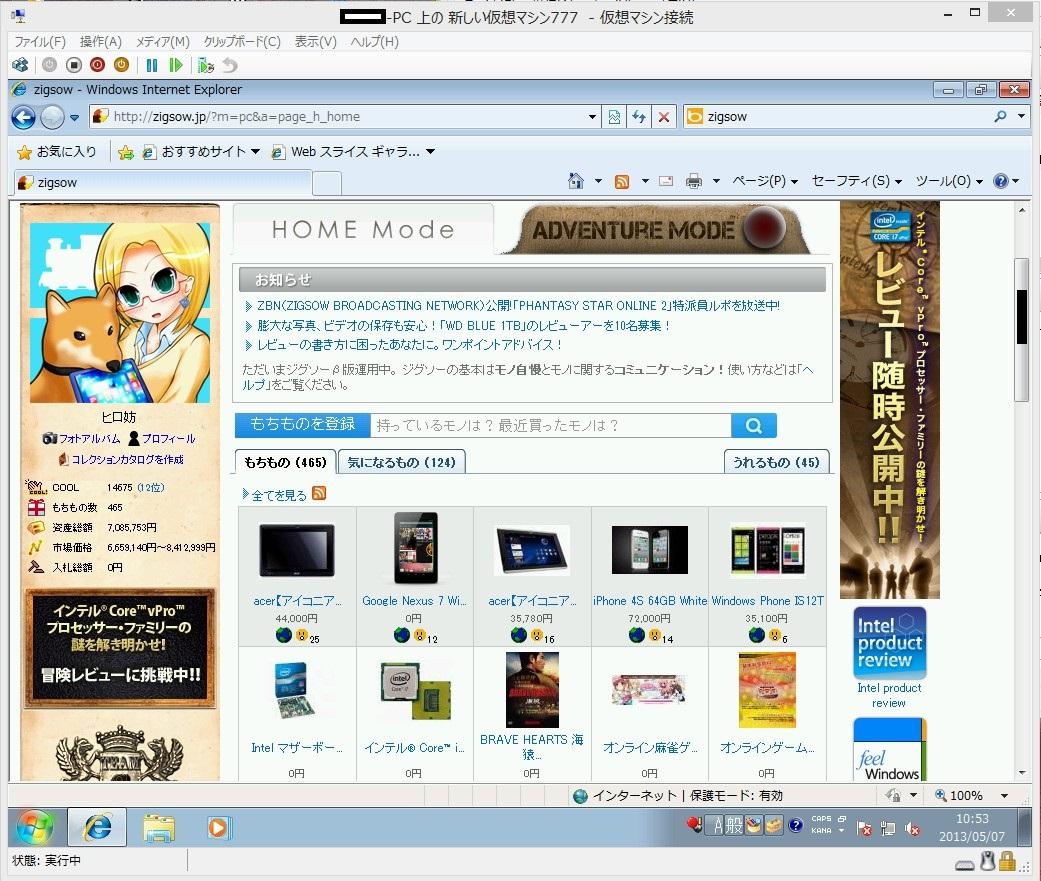Viewport: 1041px width, 881px height.
Task: Expand the address bar history dropdown
Action: pyautogui.click(x=592, y=117)
